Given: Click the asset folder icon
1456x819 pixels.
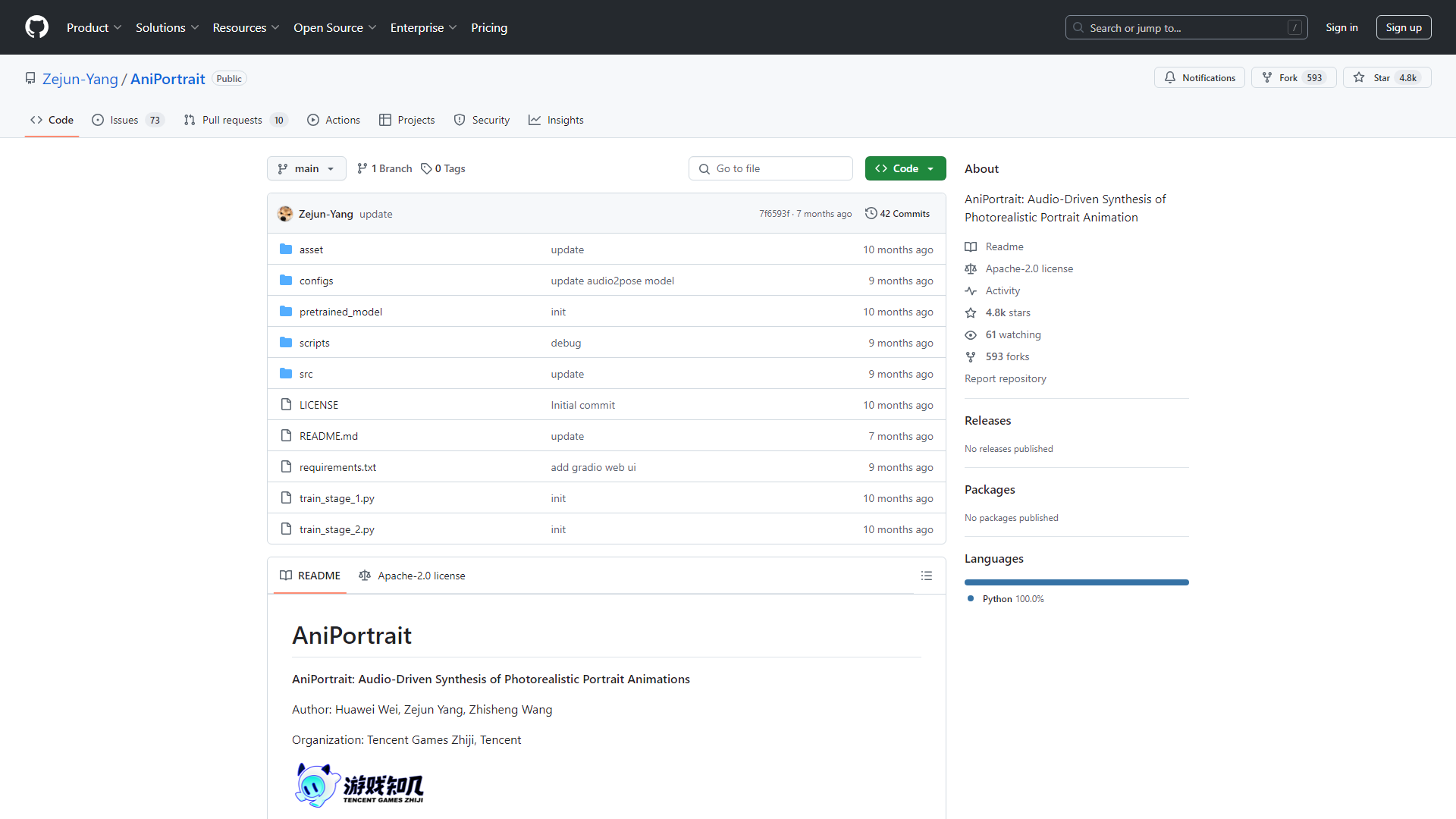Looking at the screenshot, I should tap(286, 249).
